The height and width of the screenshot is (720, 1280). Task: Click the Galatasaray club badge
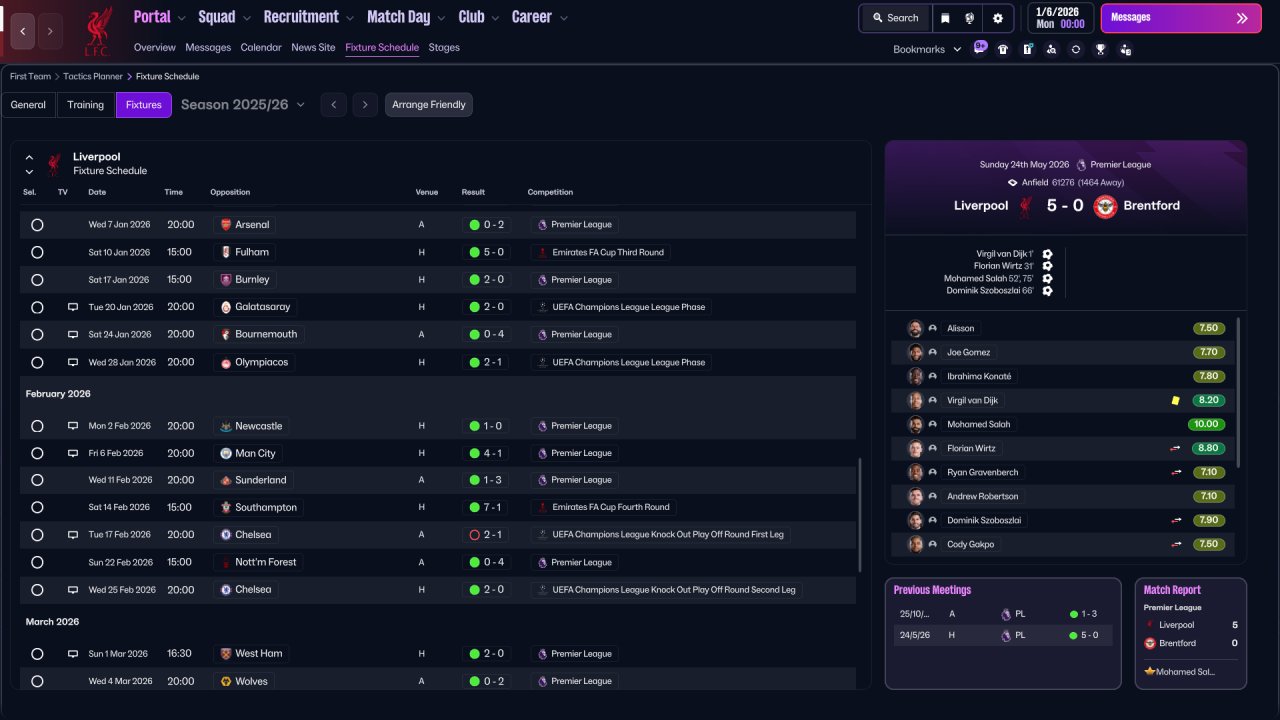pos(226,307)
